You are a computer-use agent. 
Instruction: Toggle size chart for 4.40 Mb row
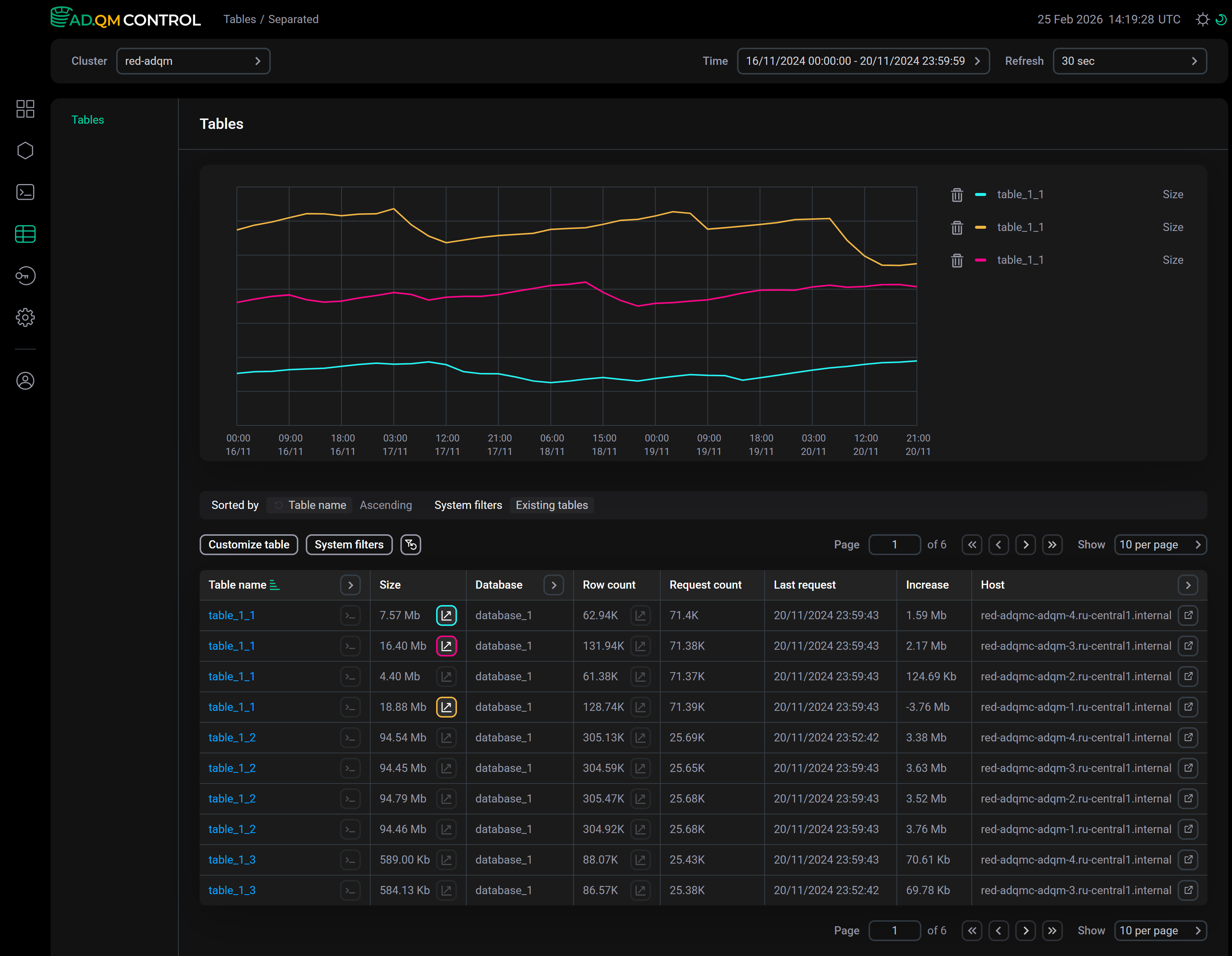446,677
